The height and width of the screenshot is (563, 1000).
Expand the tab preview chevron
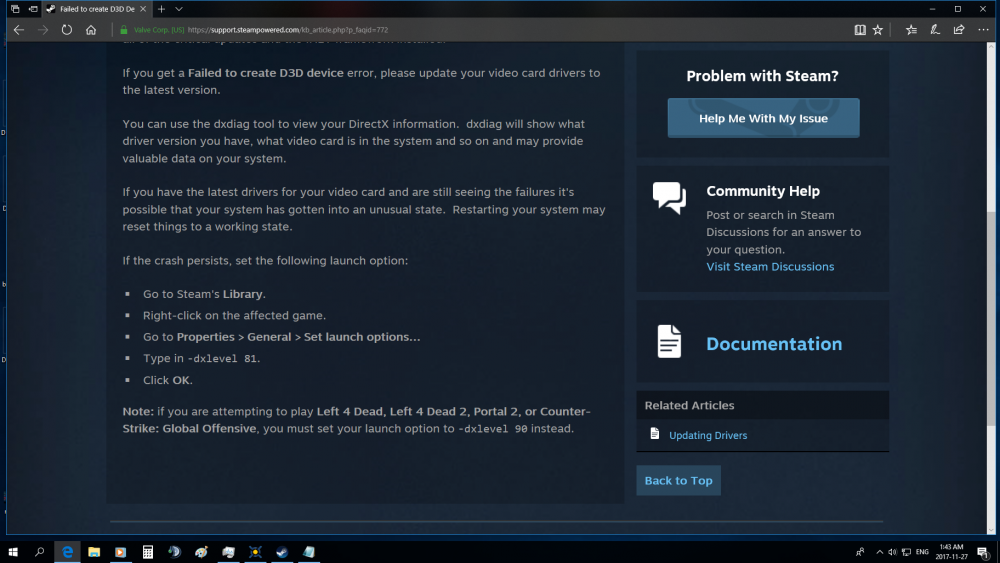[179, 8]
